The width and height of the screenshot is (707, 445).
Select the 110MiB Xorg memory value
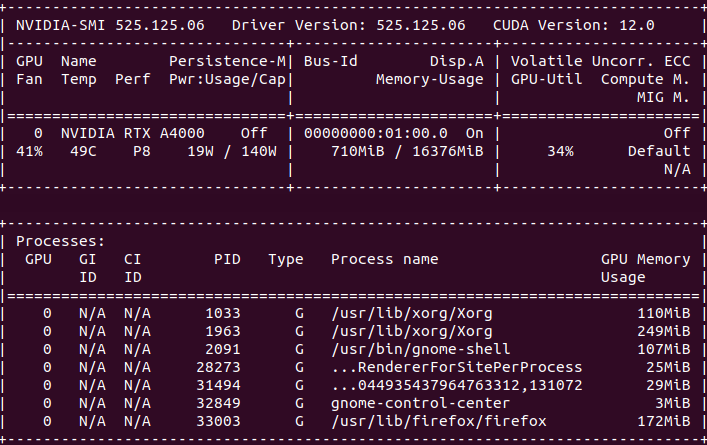(x=664, y=313)
